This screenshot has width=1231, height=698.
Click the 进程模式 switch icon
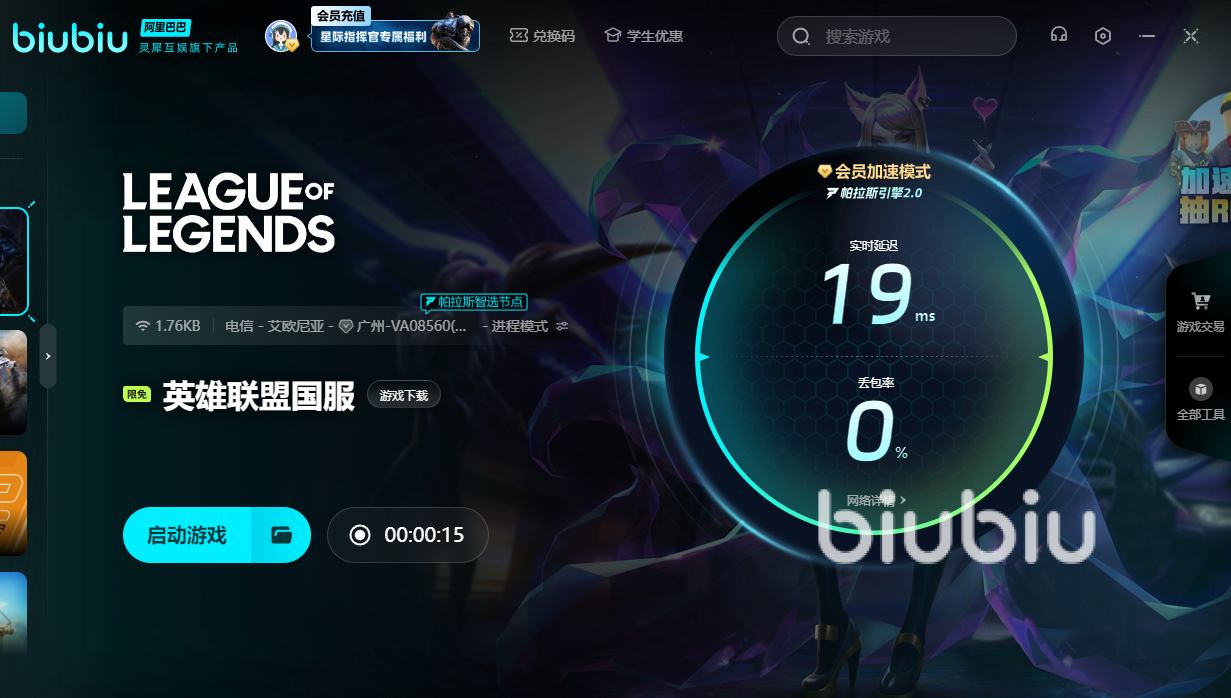click(x=562, y=326)
